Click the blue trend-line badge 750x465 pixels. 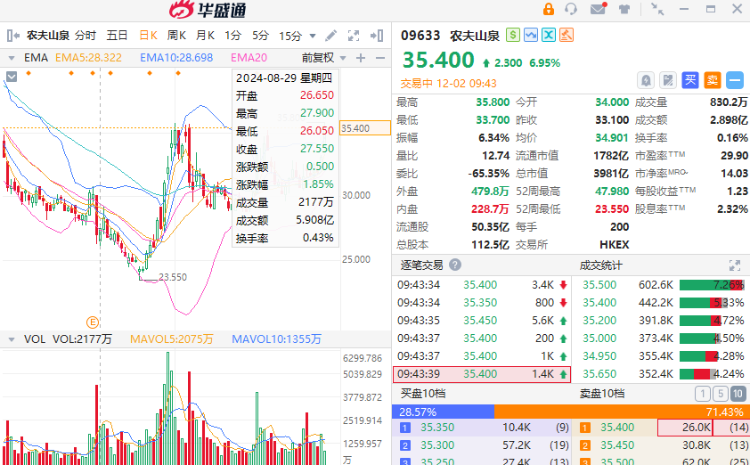530,34
